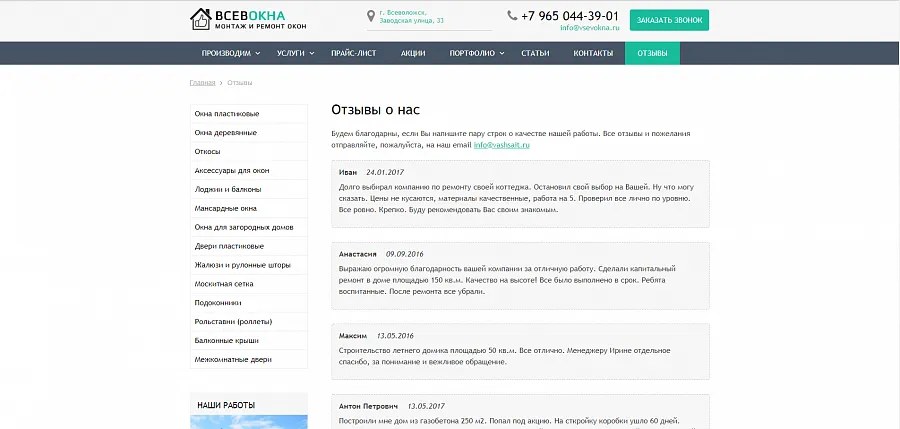
Task: Open Жалюзи и рулонные шторы
Action: pos(249,265)
